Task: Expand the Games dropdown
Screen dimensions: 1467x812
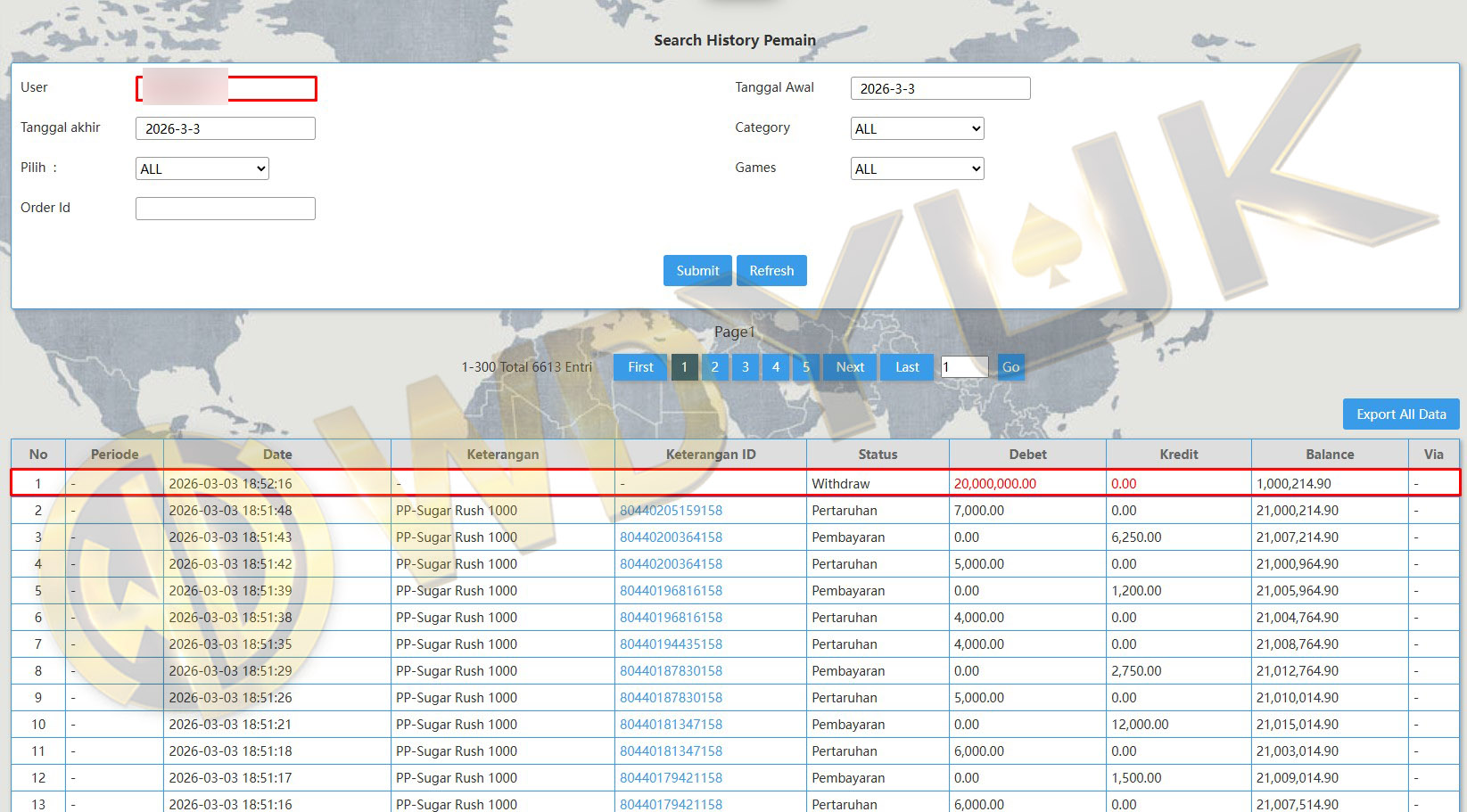Action: click(x=917, y=169)
